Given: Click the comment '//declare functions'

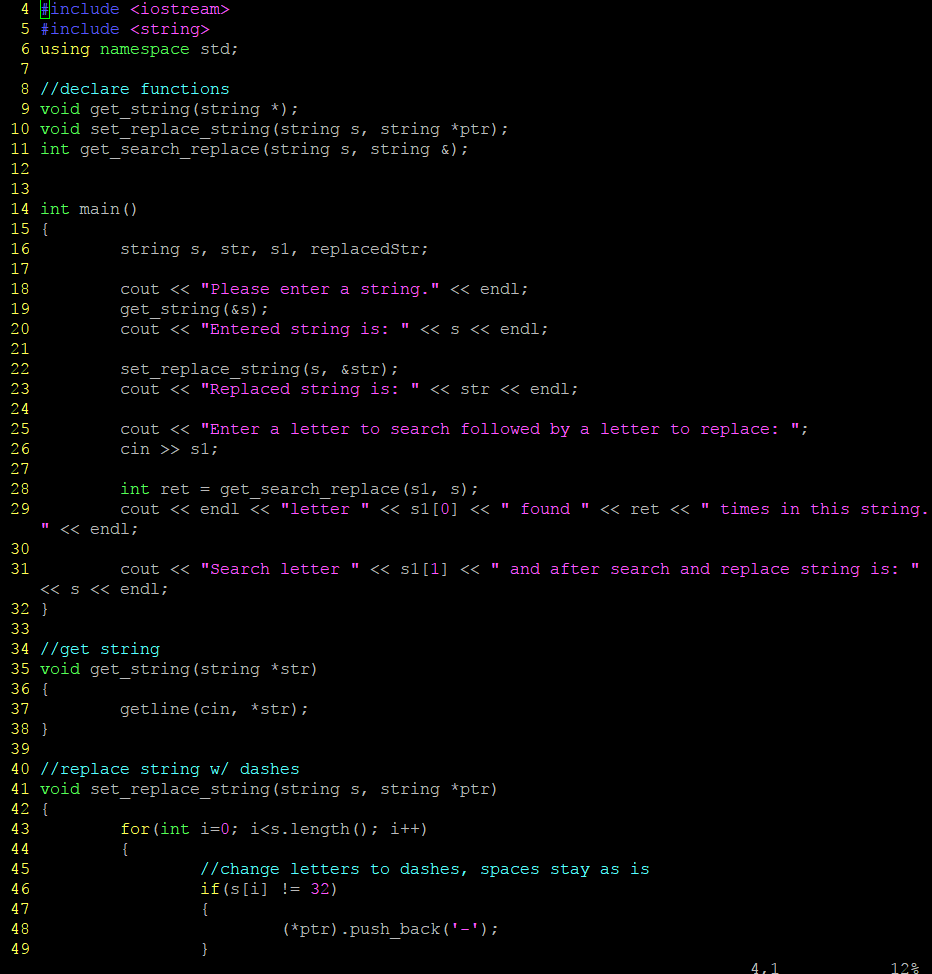Looking at the screenshot, I should 135,88.
